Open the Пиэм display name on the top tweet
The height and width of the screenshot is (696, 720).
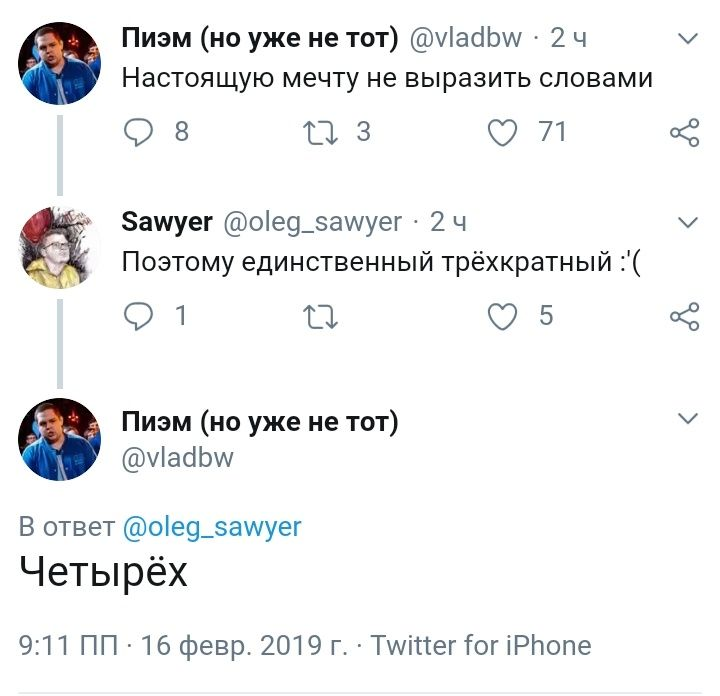259,39
